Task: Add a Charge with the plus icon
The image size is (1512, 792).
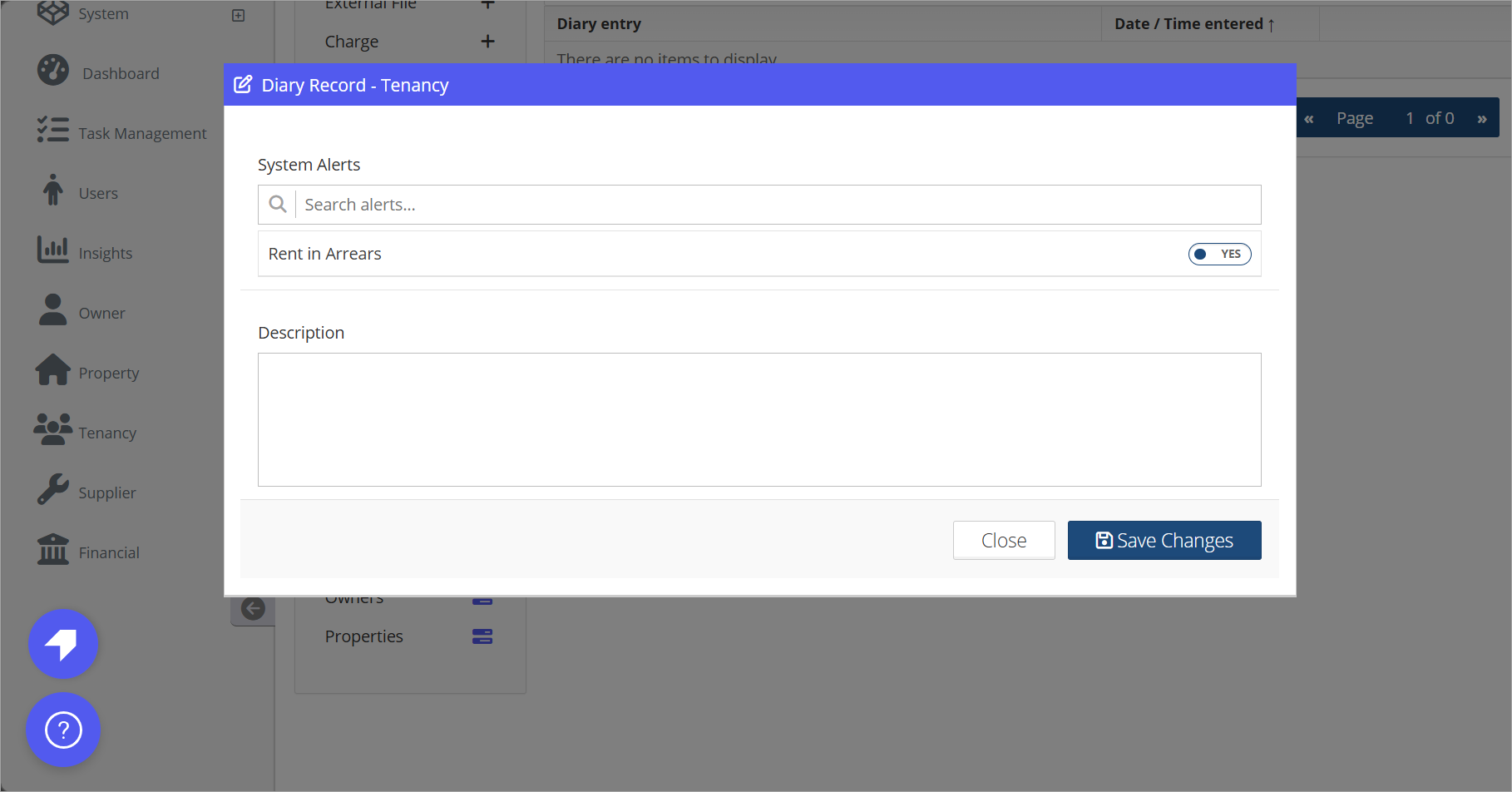Action: click(x=488, y=41)
